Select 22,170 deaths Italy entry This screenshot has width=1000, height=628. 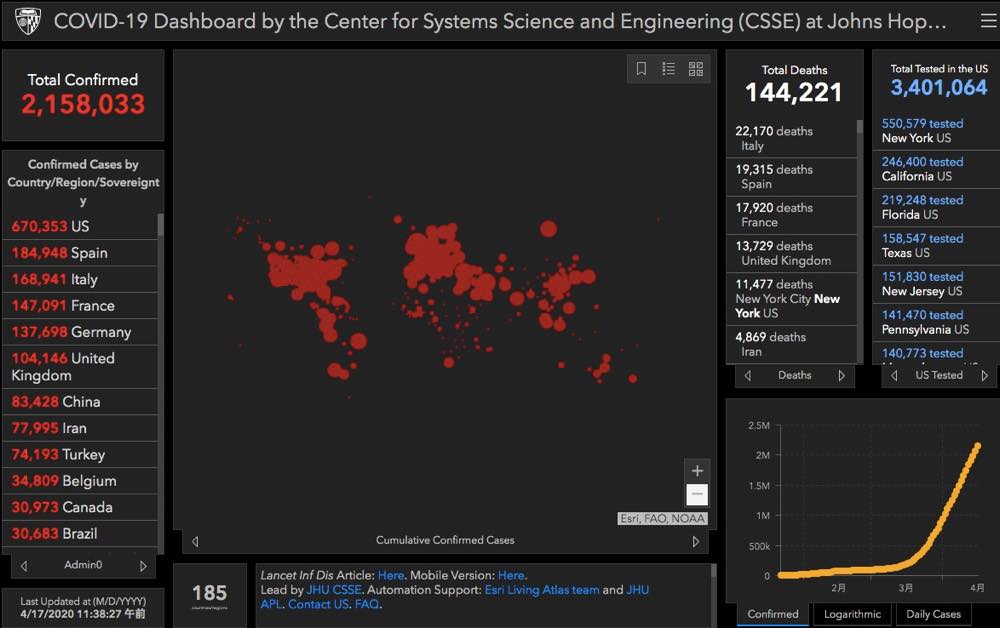pos(791,138)
